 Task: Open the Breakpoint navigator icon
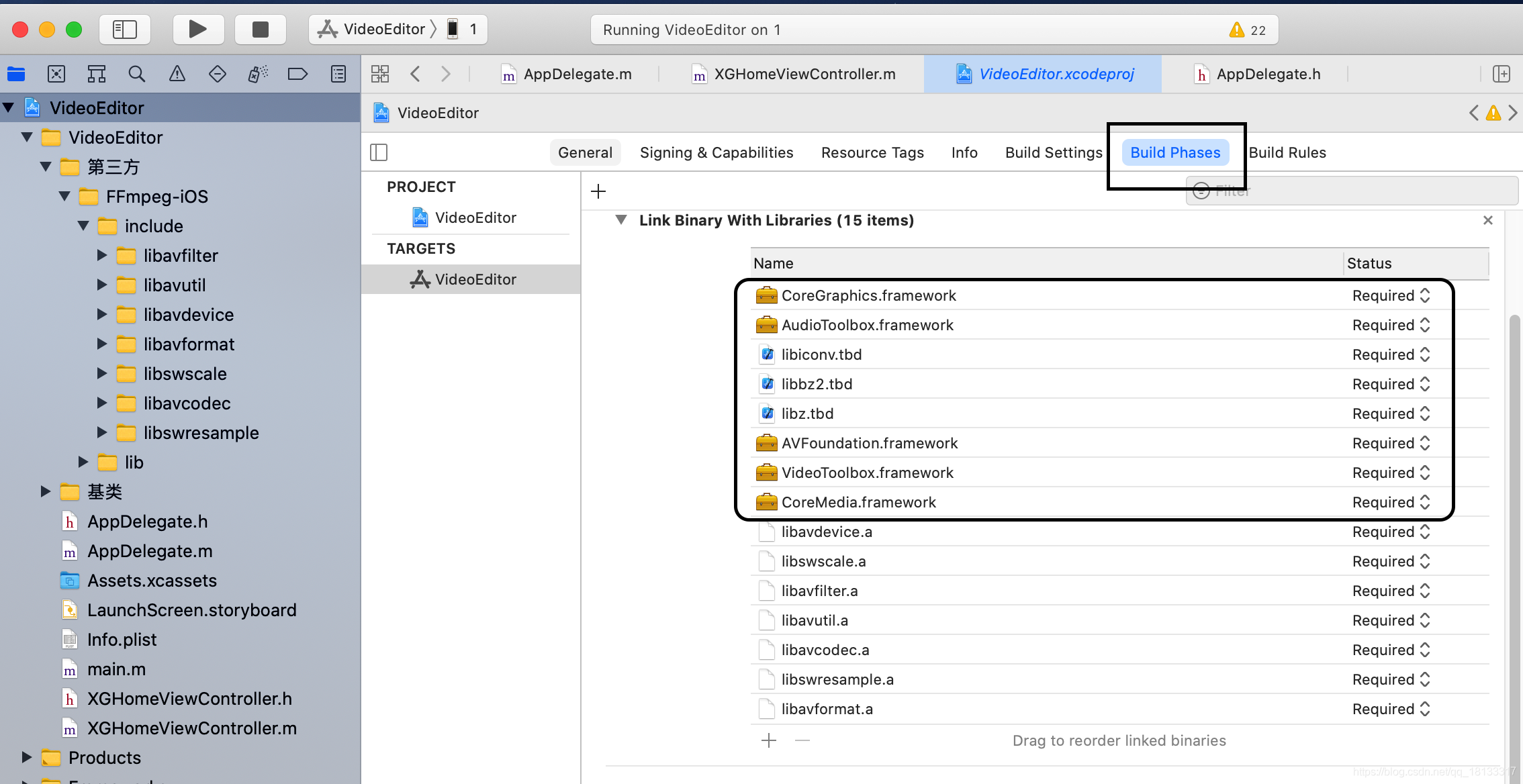(297, 74)
